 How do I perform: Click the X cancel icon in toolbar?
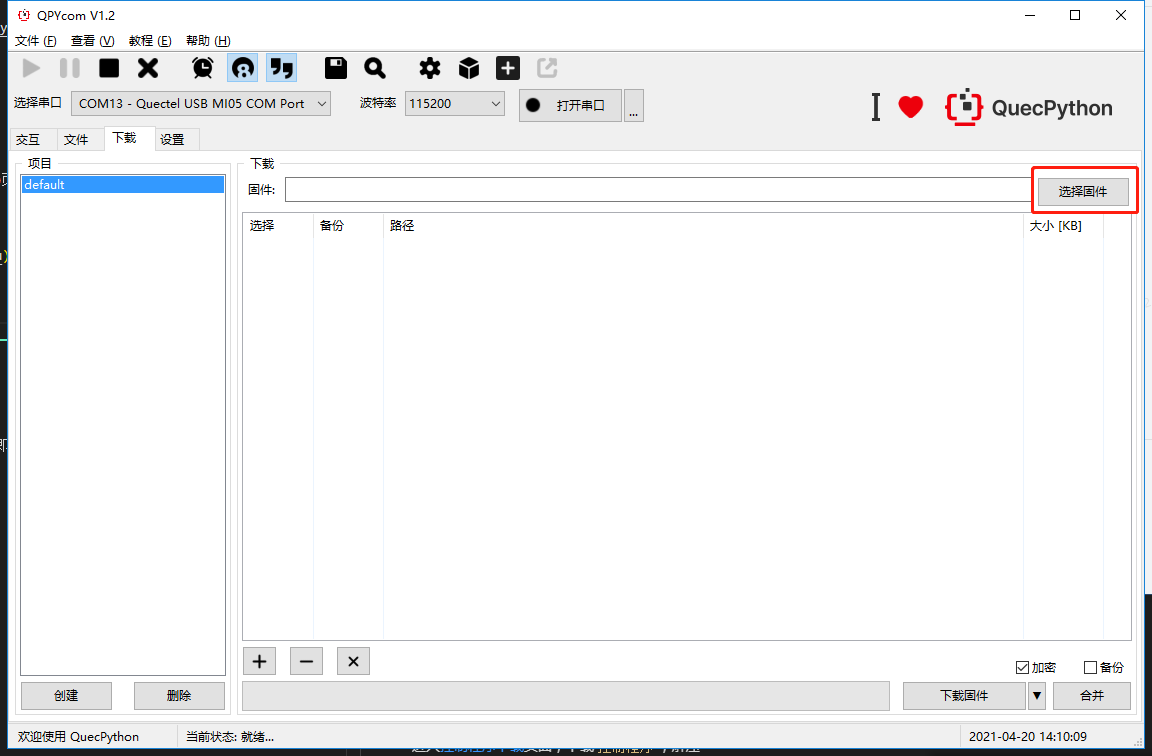click(x=148, y=68)
